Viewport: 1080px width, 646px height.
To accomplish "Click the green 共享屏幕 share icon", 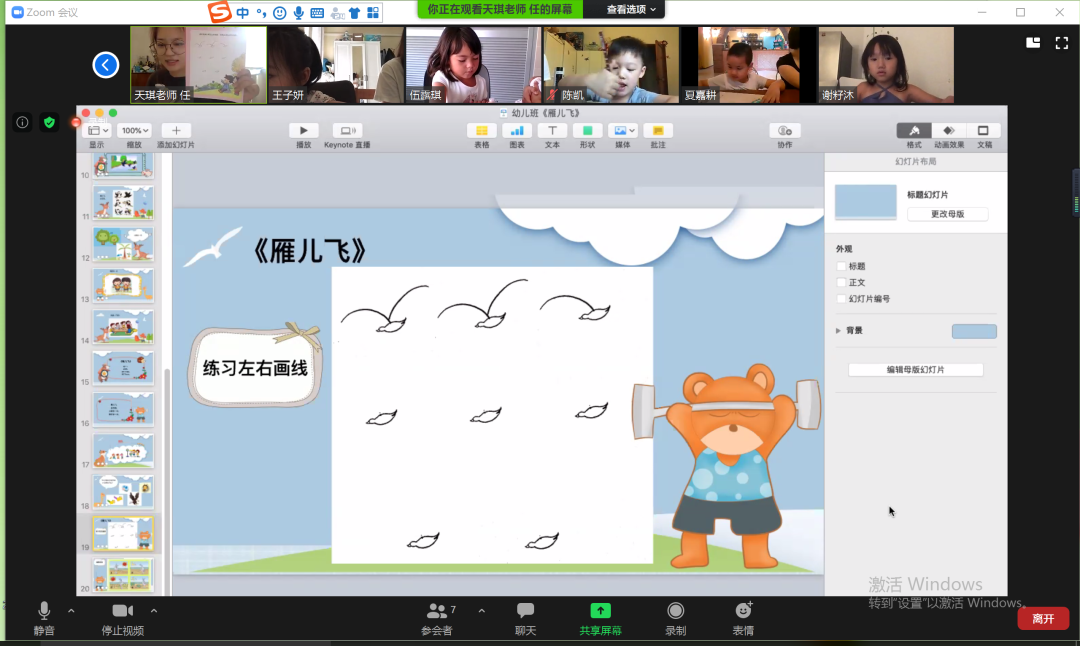I will coord(601,611).
